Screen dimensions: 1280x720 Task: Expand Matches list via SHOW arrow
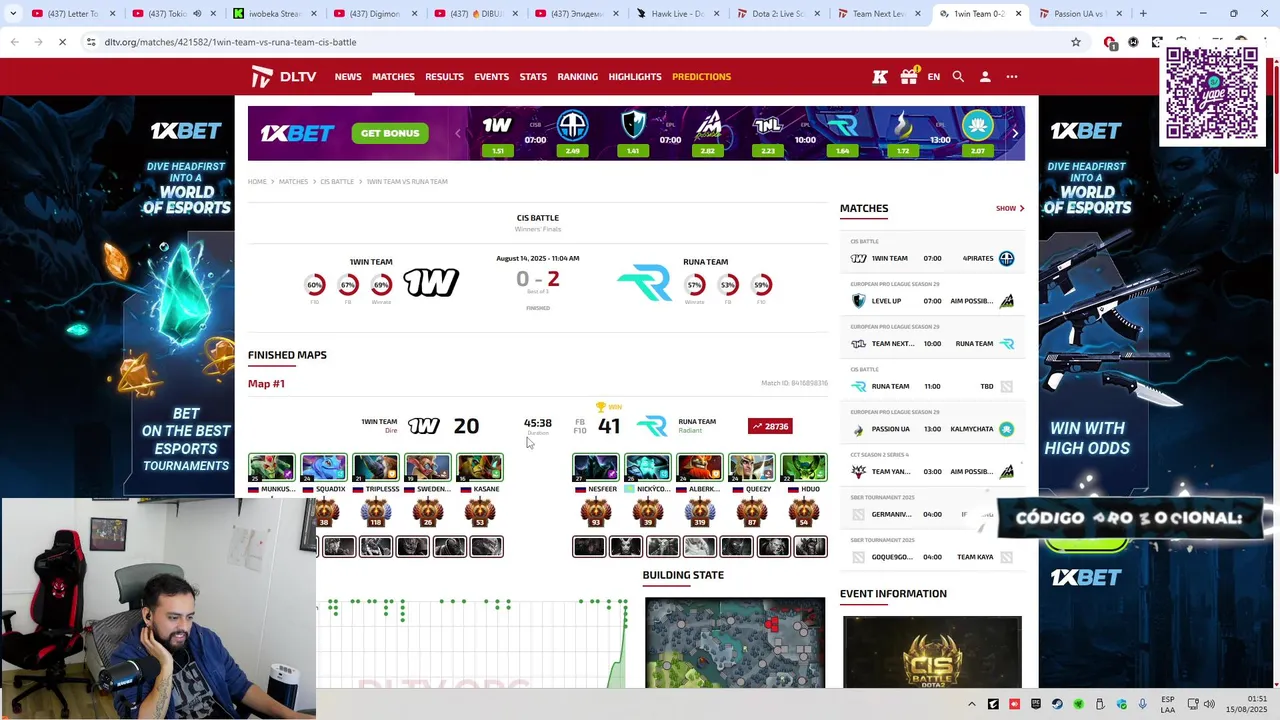[x=1010, y=208]
